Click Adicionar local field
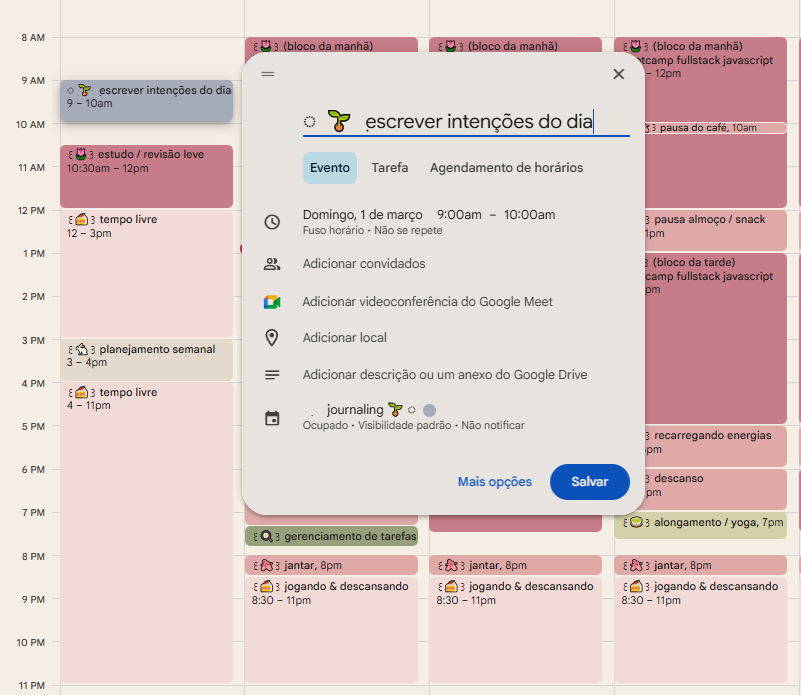This screenshot has height=695, width=801. click(345, 338)
